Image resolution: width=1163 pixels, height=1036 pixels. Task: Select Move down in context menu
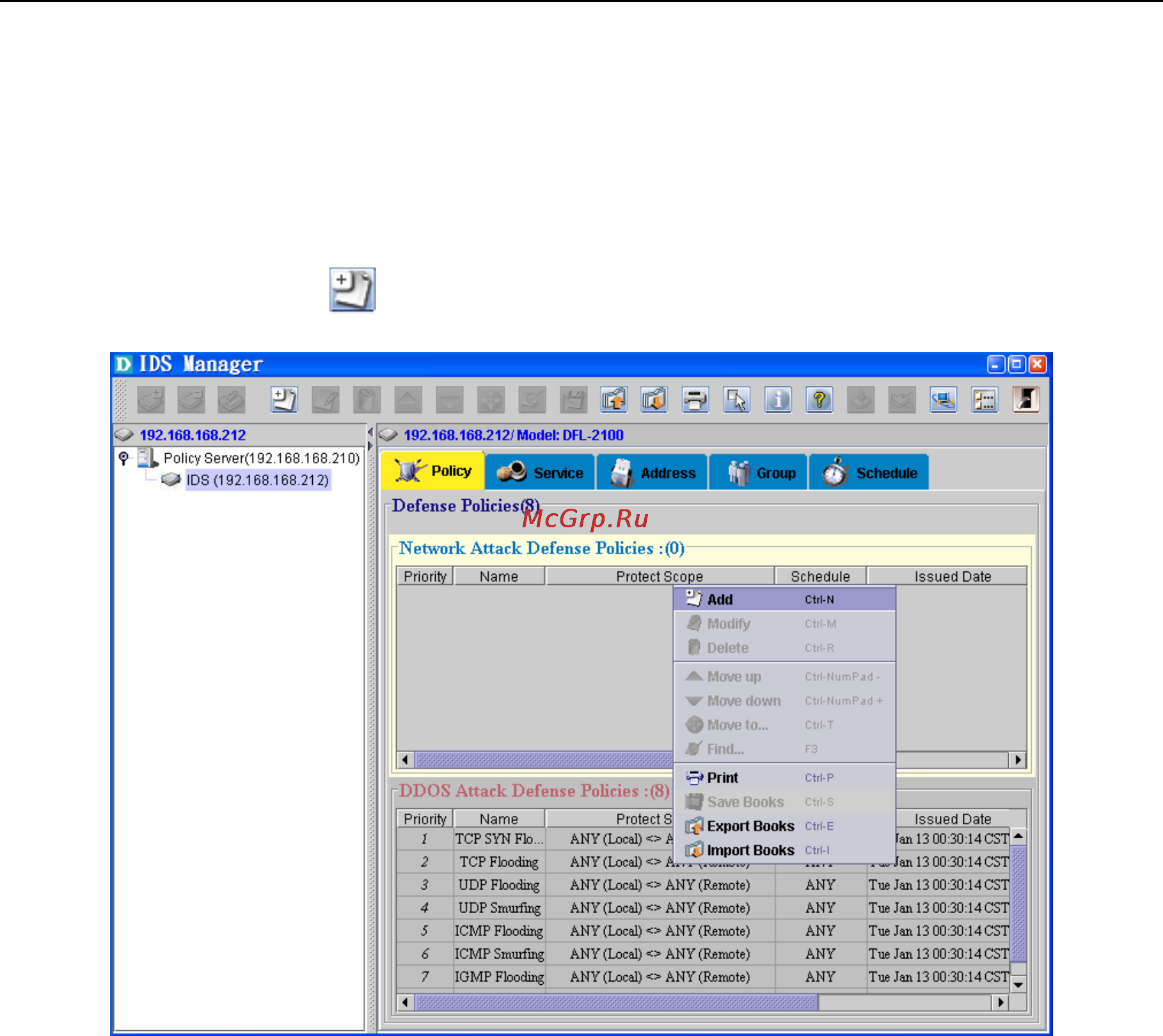click(x=784, y=701)
